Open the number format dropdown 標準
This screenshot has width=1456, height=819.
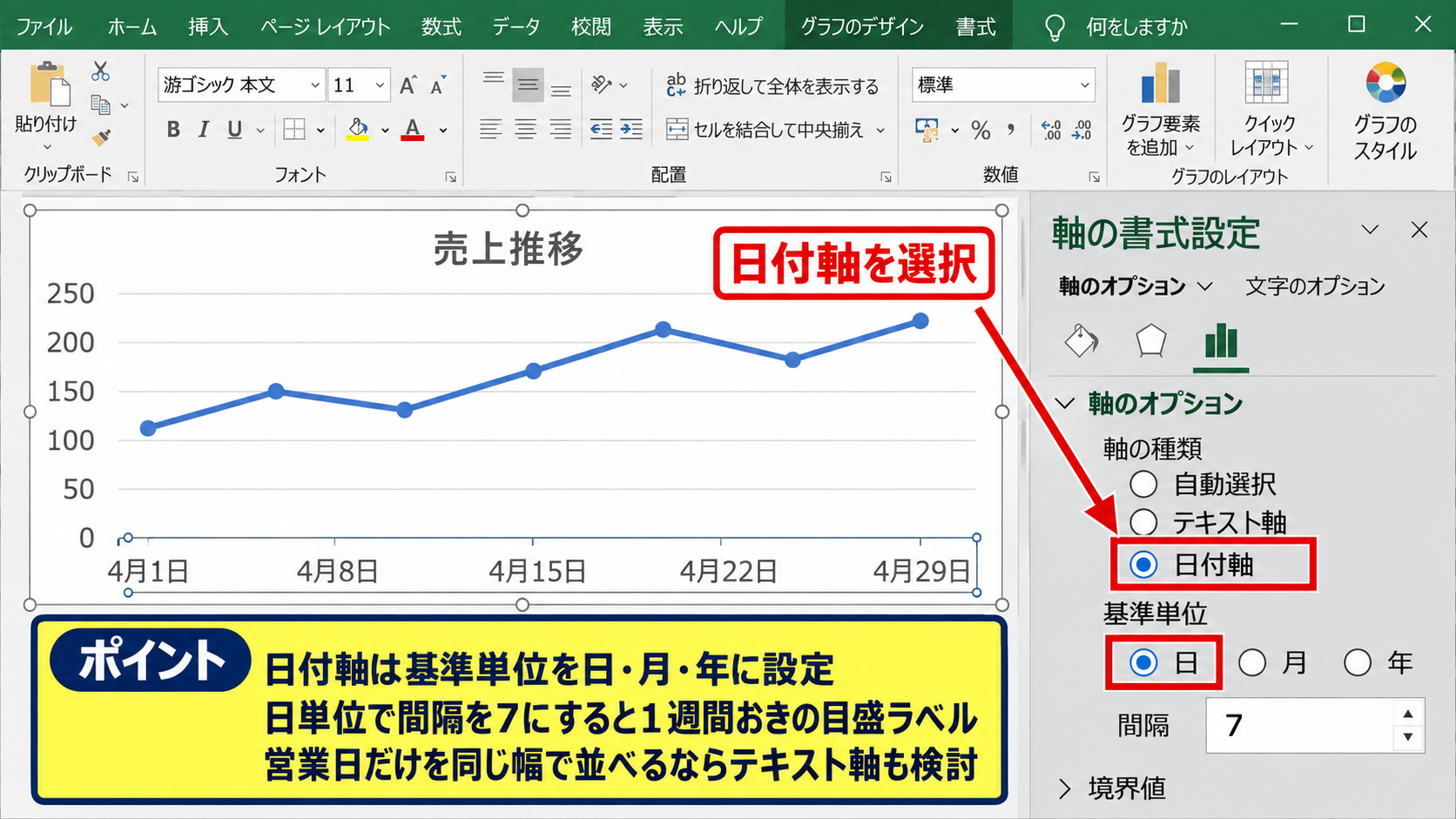point(1084,85)
